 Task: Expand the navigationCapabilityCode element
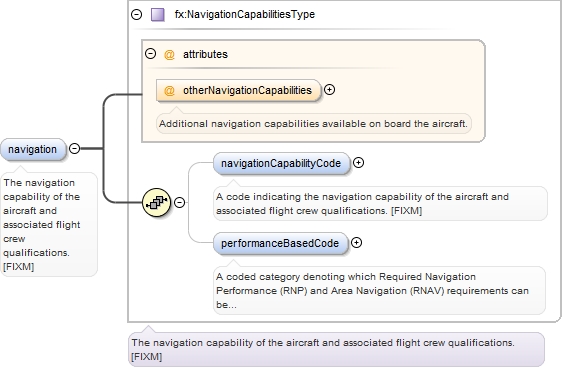click(358, 162)
